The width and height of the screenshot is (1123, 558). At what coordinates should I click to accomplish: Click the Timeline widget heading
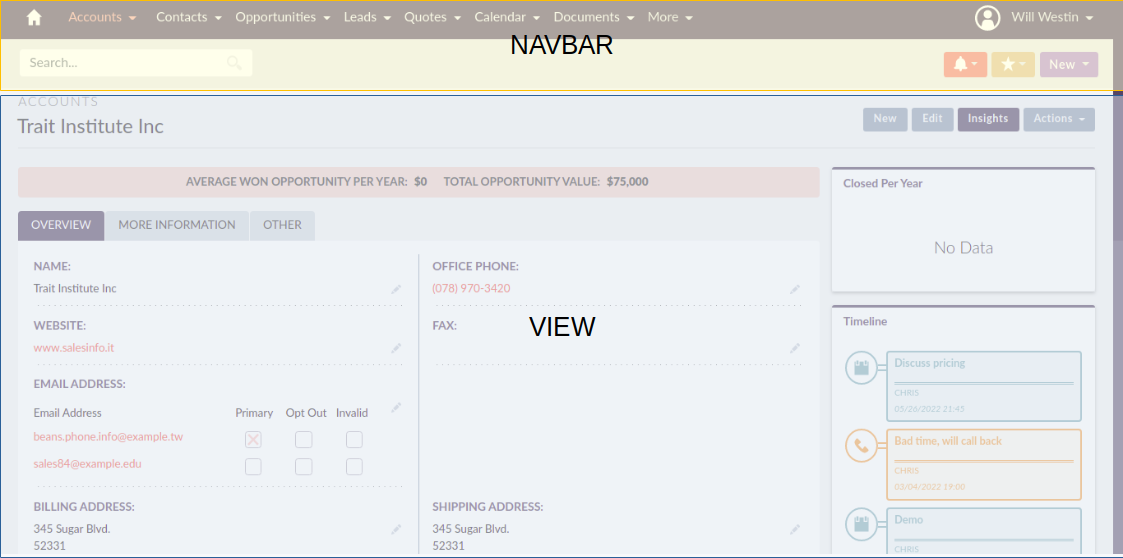[865, 322]
